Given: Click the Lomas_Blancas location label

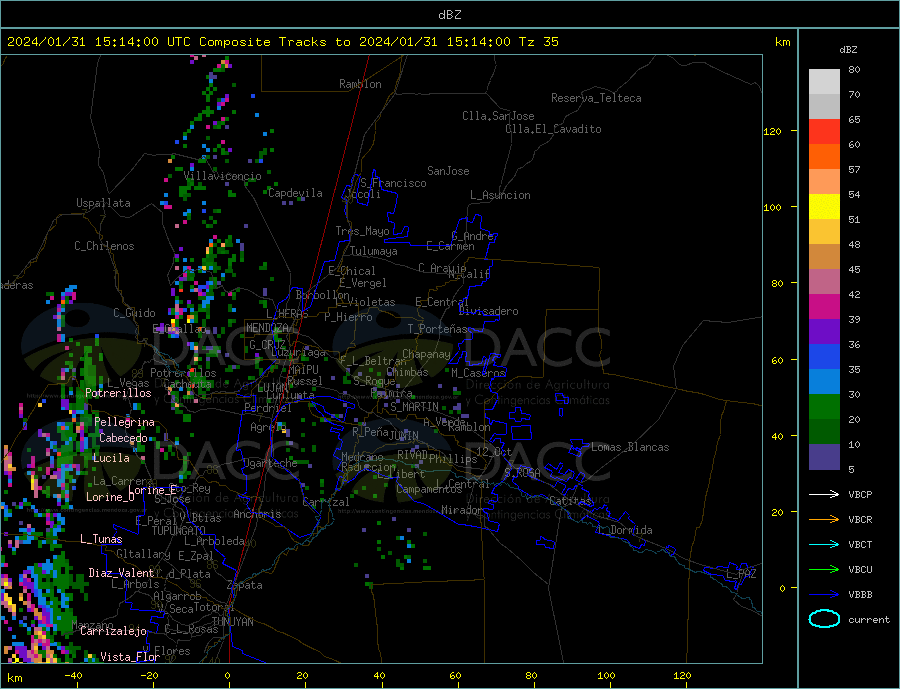Looking at the screenshot, I should pyautogui.click(x=630, y=447).
